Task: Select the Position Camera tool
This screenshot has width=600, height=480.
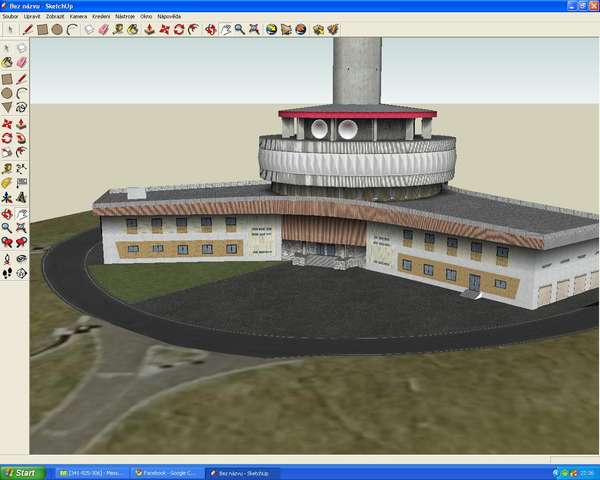Action: pos(7,259)
